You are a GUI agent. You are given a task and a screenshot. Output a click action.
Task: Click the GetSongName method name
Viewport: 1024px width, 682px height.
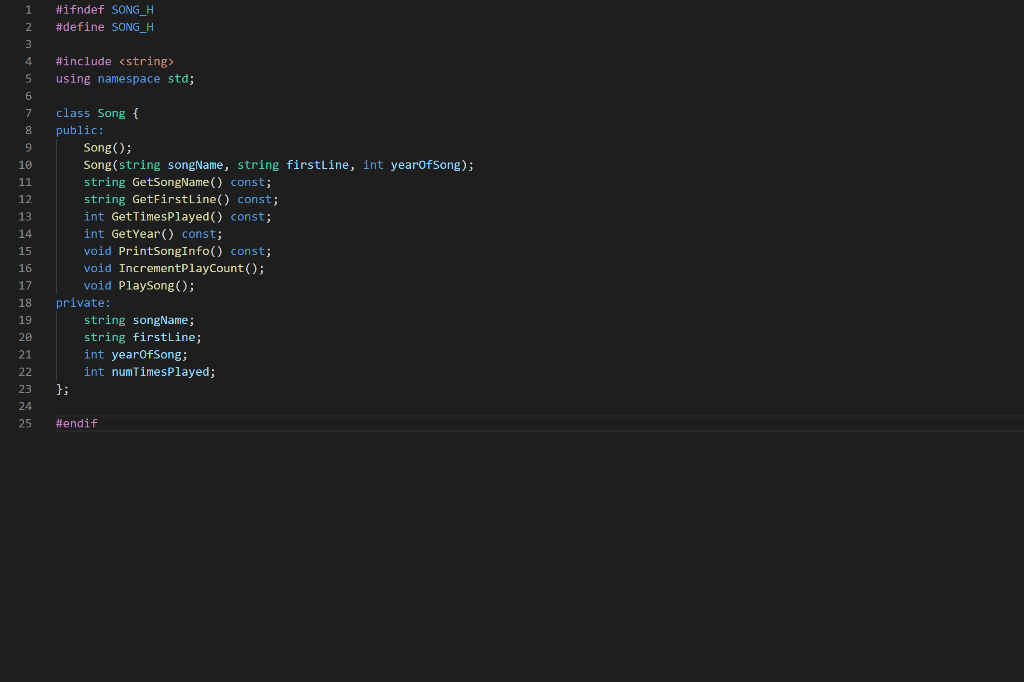(x=164, y=181)
